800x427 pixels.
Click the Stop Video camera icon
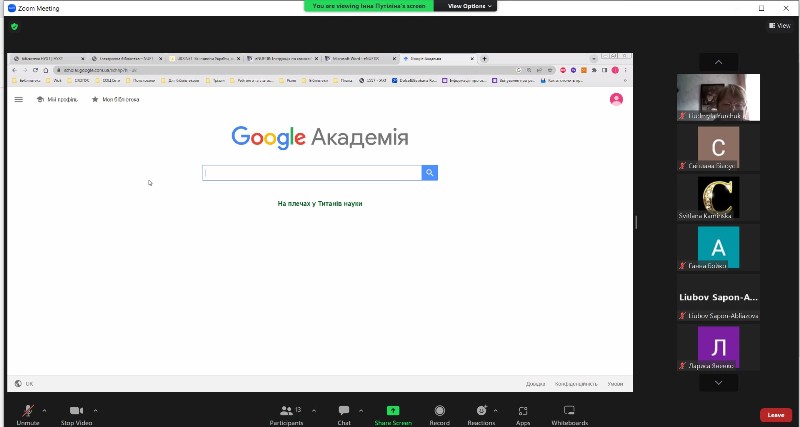pyautogui.click(x=77, y=411)
